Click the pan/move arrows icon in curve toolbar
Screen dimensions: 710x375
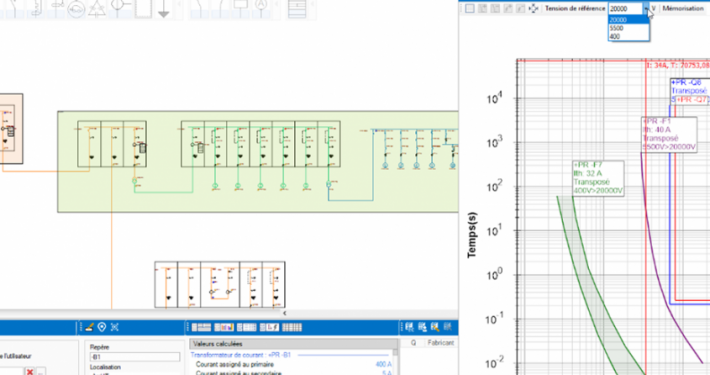click(533, 9)
